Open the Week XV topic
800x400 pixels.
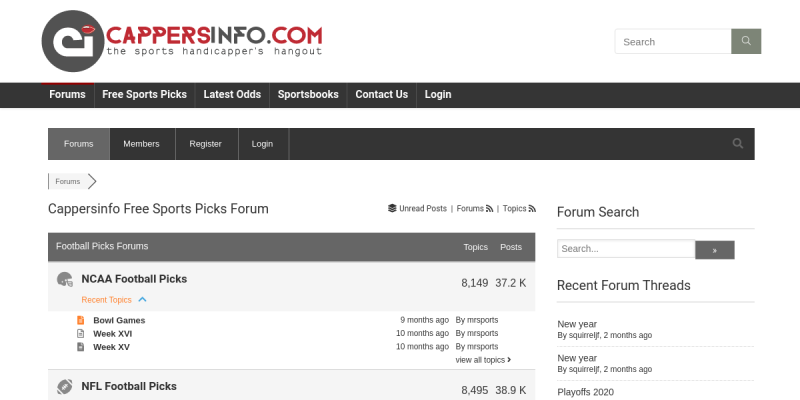coord(111,347)
